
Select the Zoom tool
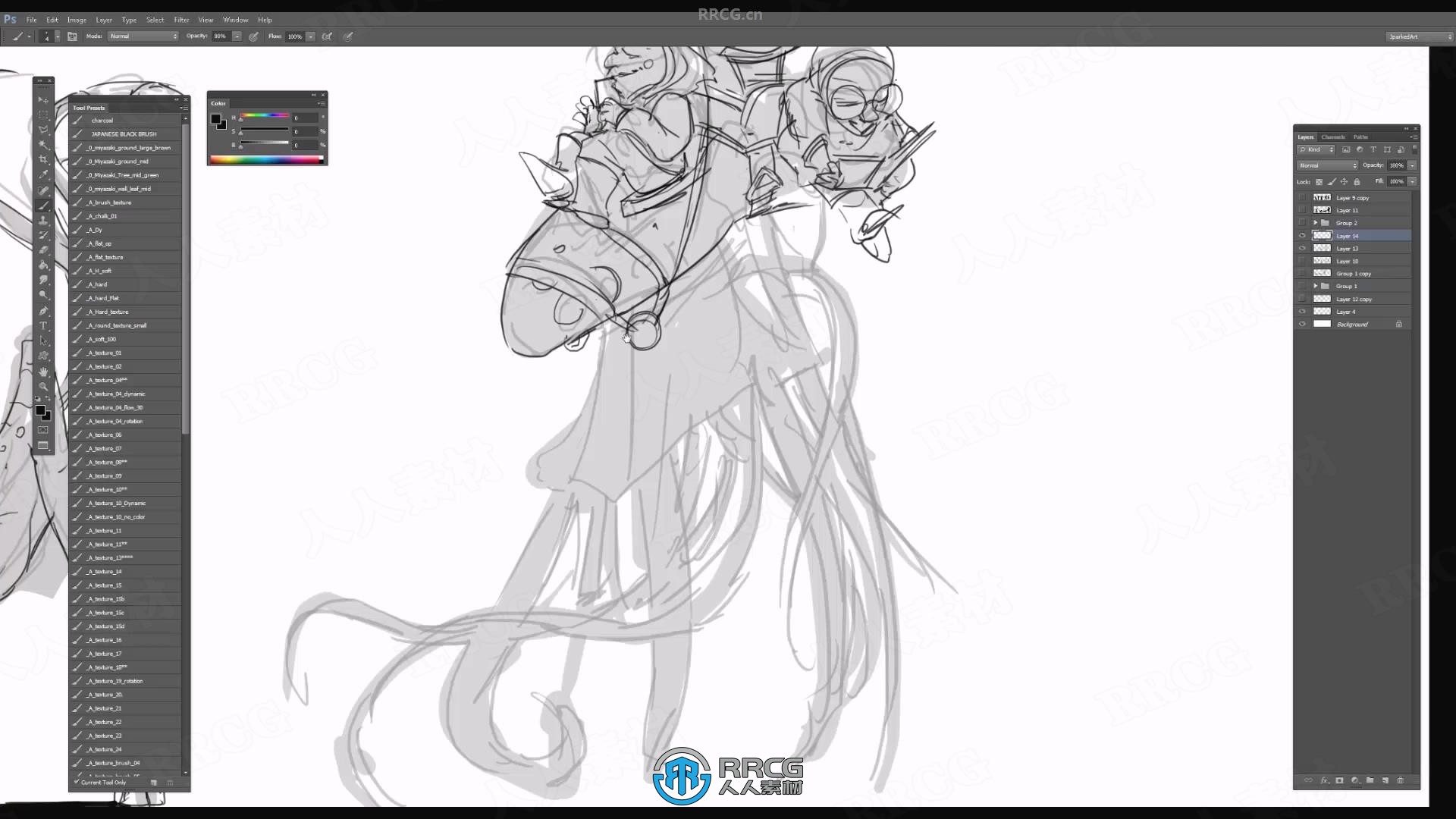pyautogui.click(x=43, y=387)
